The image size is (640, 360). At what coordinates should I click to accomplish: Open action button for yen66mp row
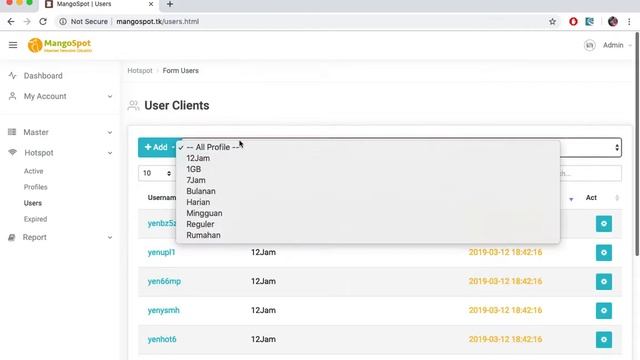(x=604, y=282)
